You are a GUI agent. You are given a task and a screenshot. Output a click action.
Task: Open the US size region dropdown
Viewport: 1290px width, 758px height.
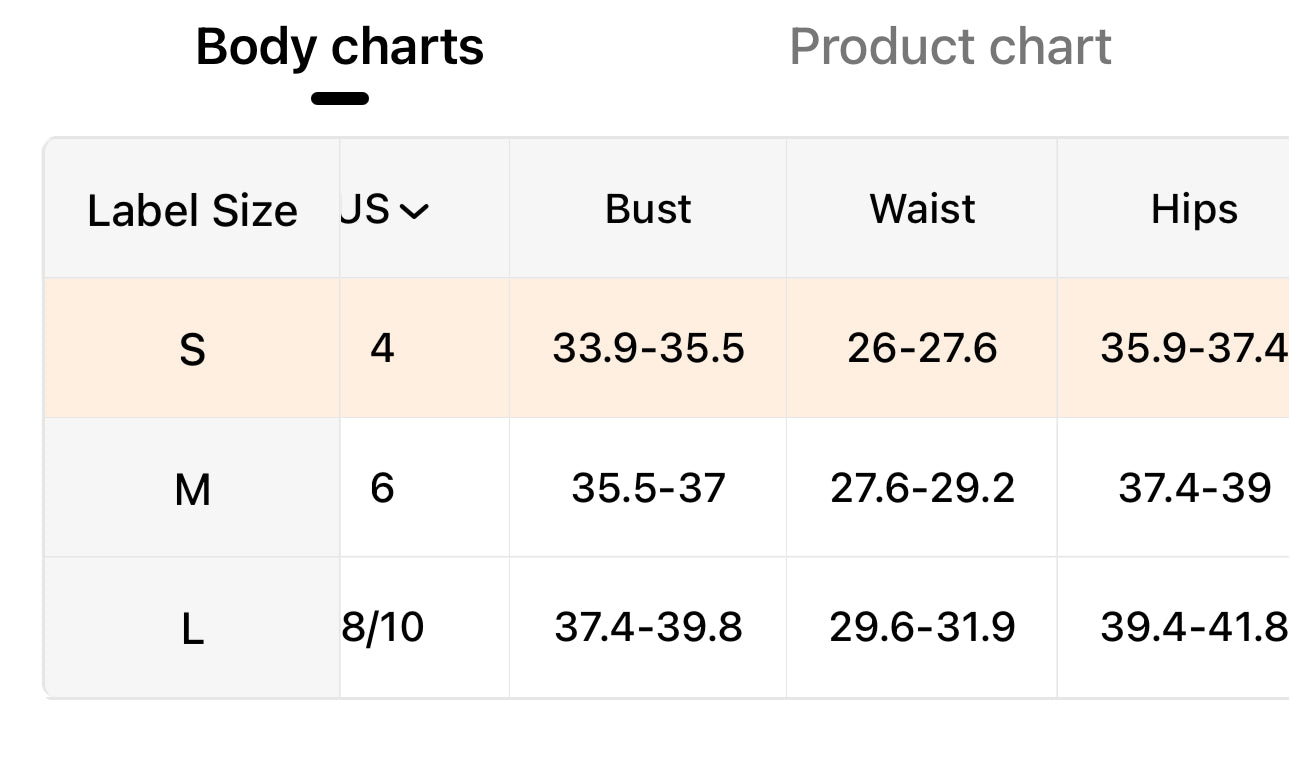click(386, 210)
